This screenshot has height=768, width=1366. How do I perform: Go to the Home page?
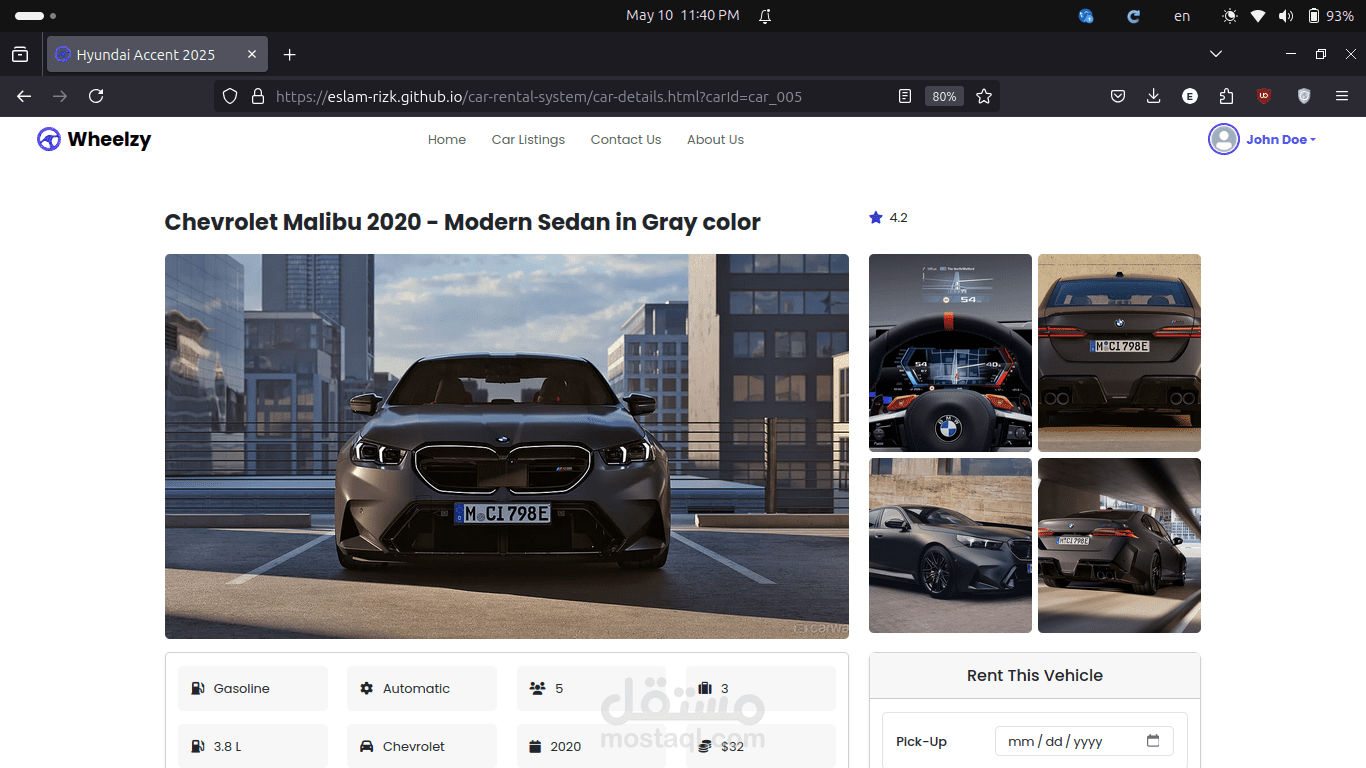tap(447, 140)
